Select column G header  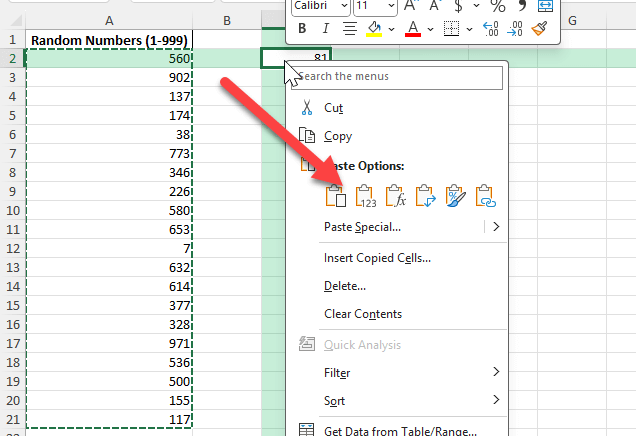[x=572, y=21]
